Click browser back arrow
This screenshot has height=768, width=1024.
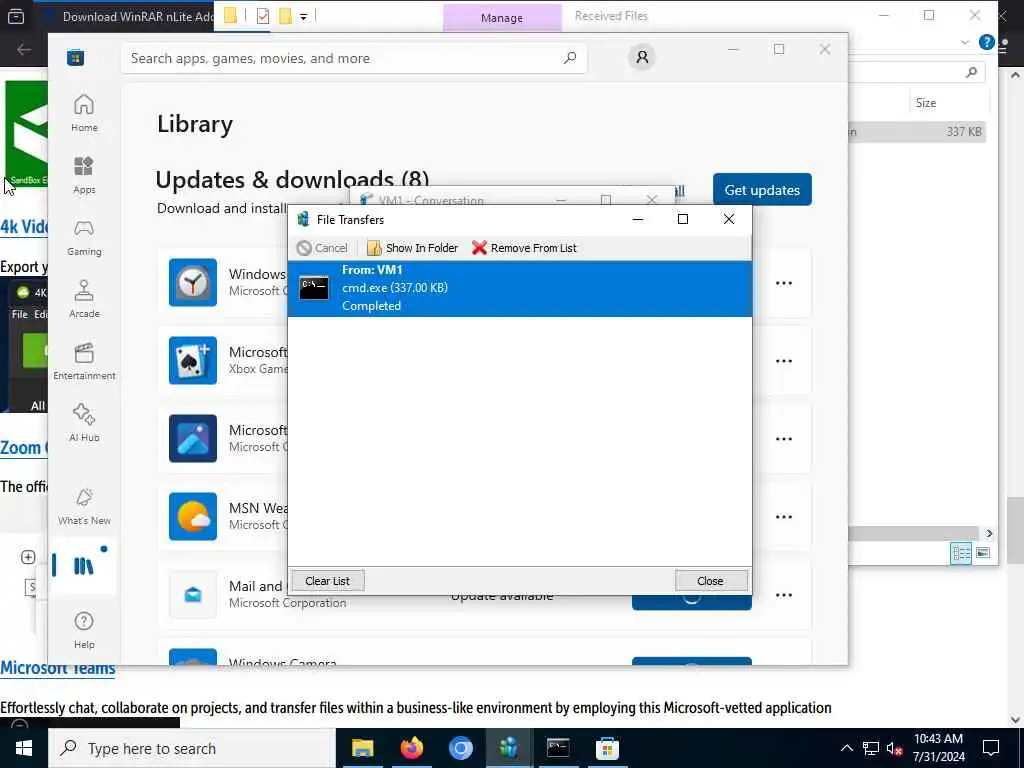click(24, 50)
